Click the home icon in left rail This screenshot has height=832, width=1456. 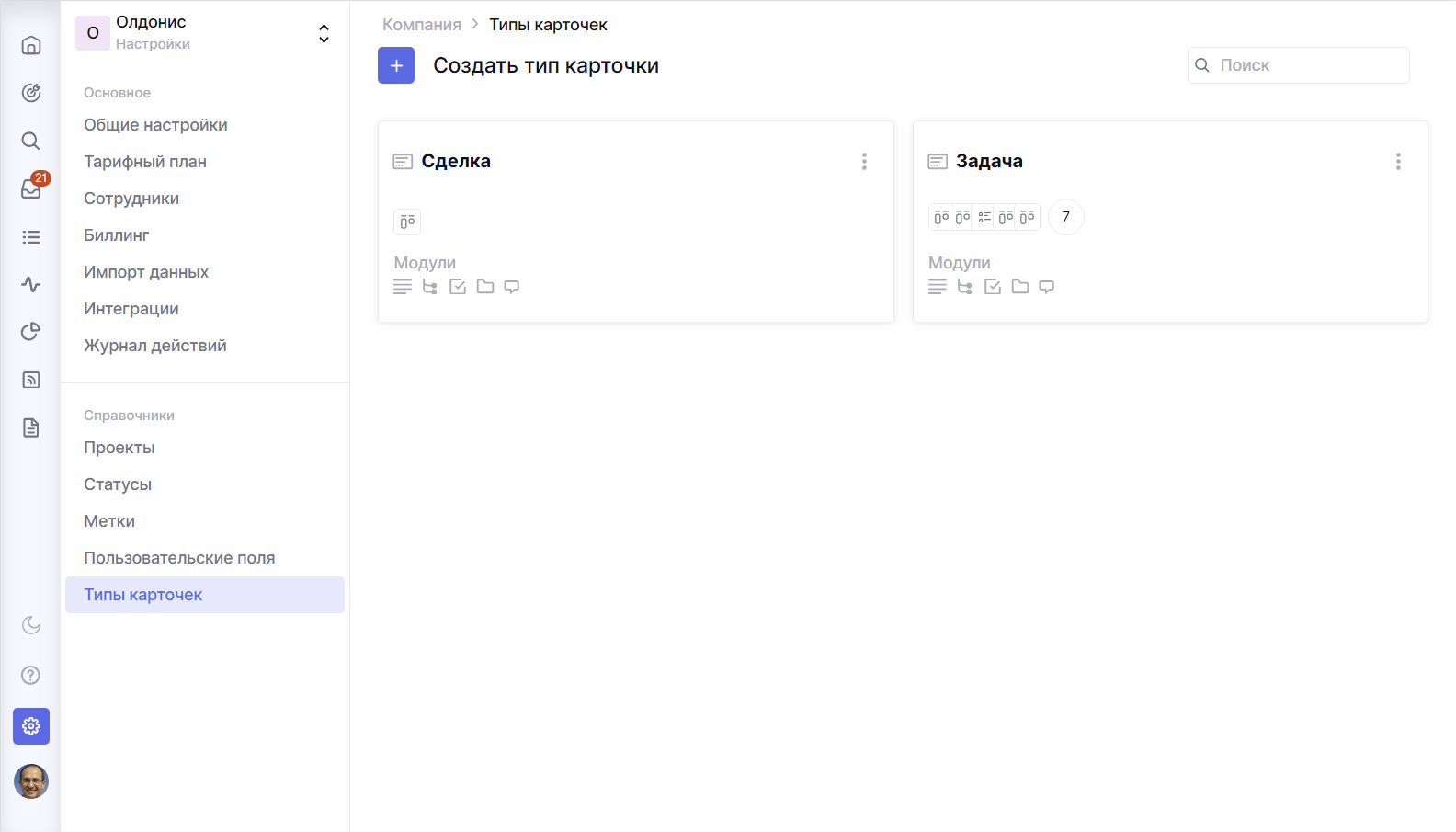(31, 45)
